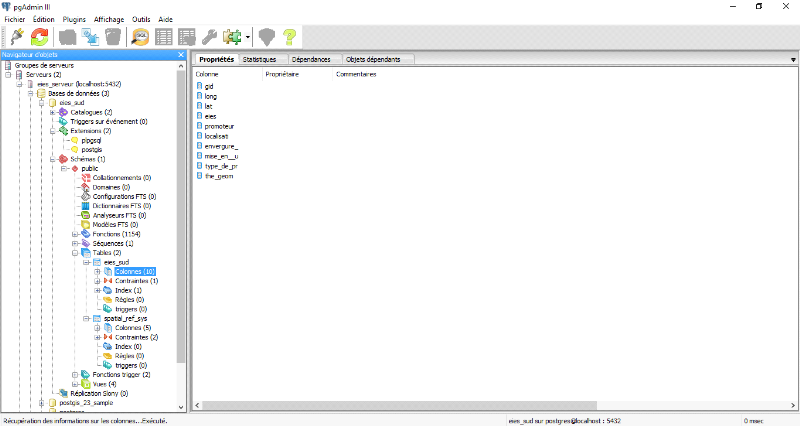View table data grid icon
The image size is (800, 426).
[164, 37]
